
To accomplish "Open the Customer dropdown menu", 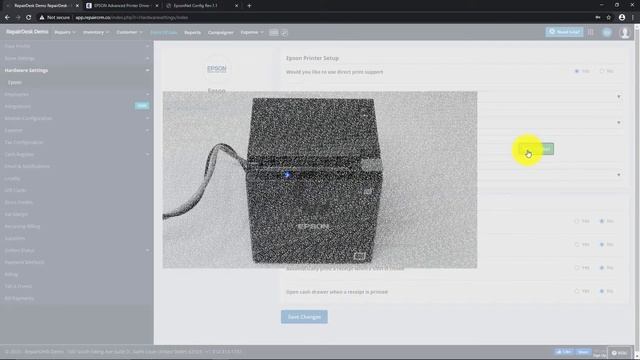I will click(129, 32).
